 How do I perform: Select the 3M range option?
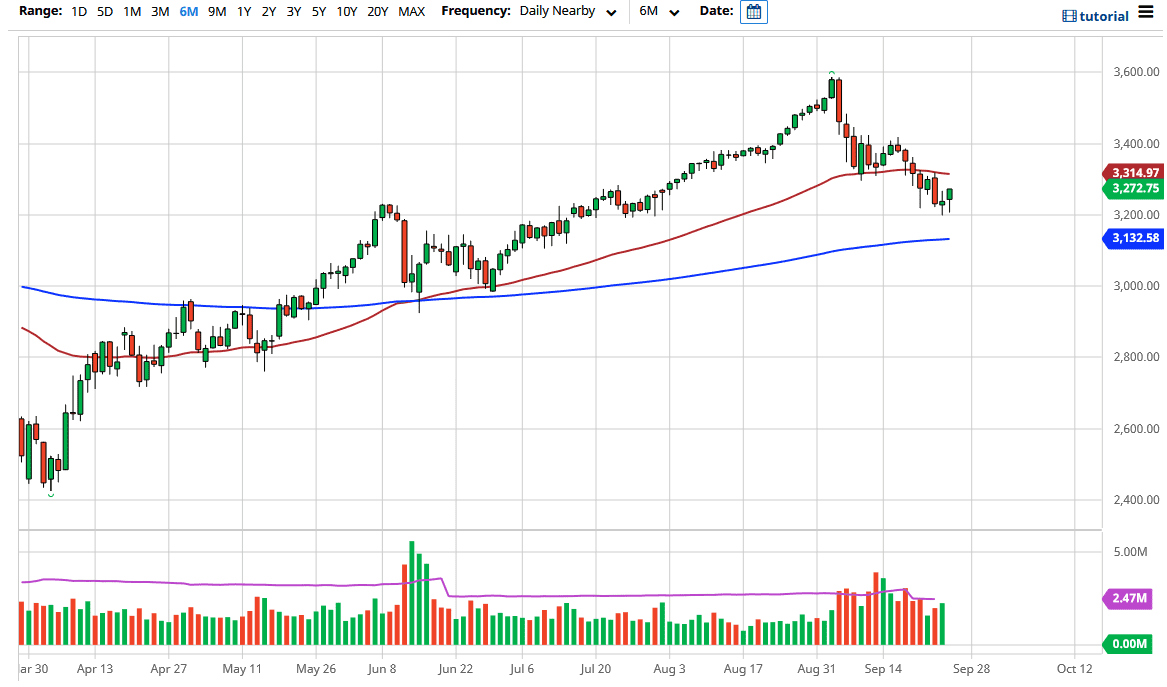(x=159, y=13)
